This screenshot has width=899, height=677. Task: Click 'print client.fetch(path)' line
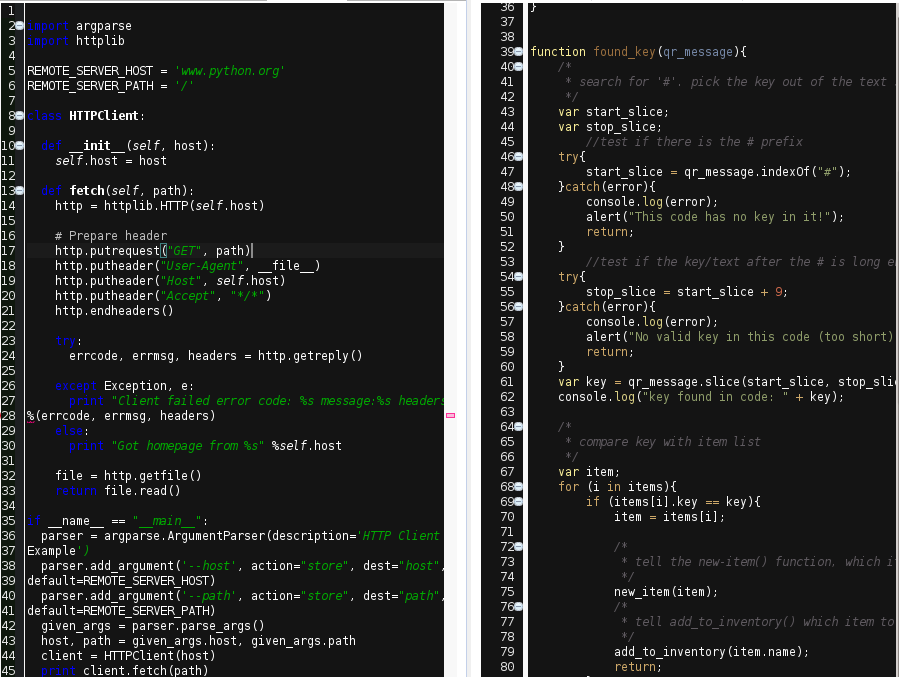click(x=124, y=671)
